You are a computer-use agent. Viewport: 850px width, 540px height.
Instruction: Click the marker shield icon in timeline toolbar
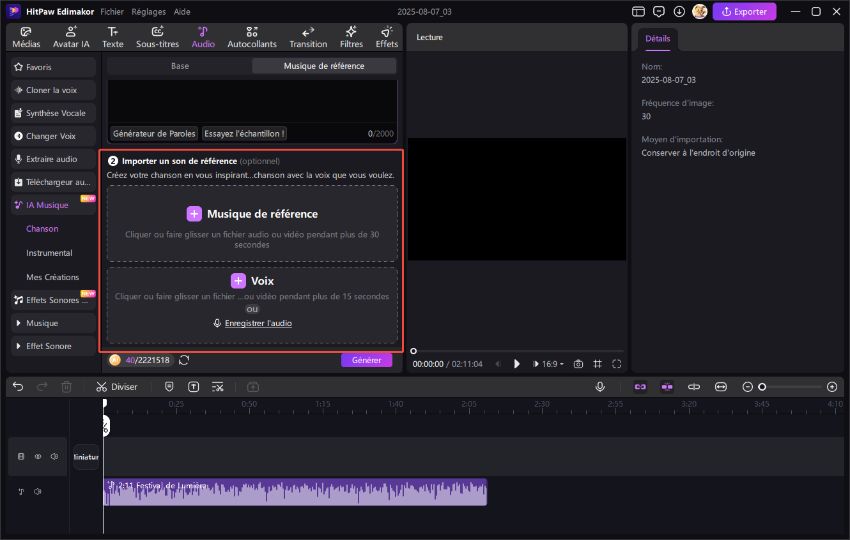pyautogui.click(x=169, y=387)
